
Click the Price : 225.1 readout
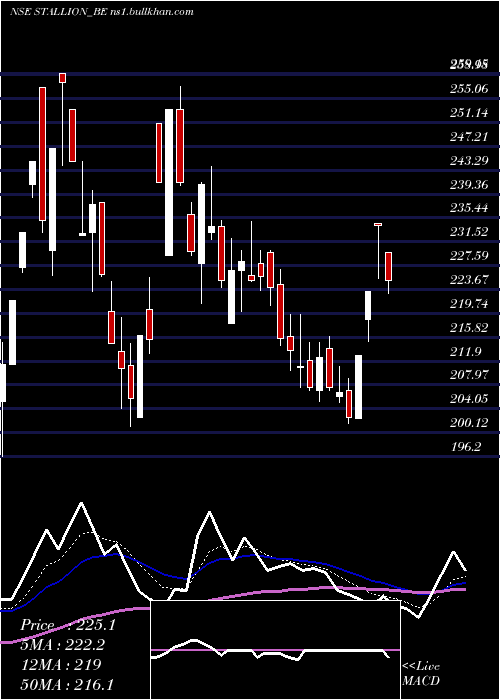(x=68, y=625)
